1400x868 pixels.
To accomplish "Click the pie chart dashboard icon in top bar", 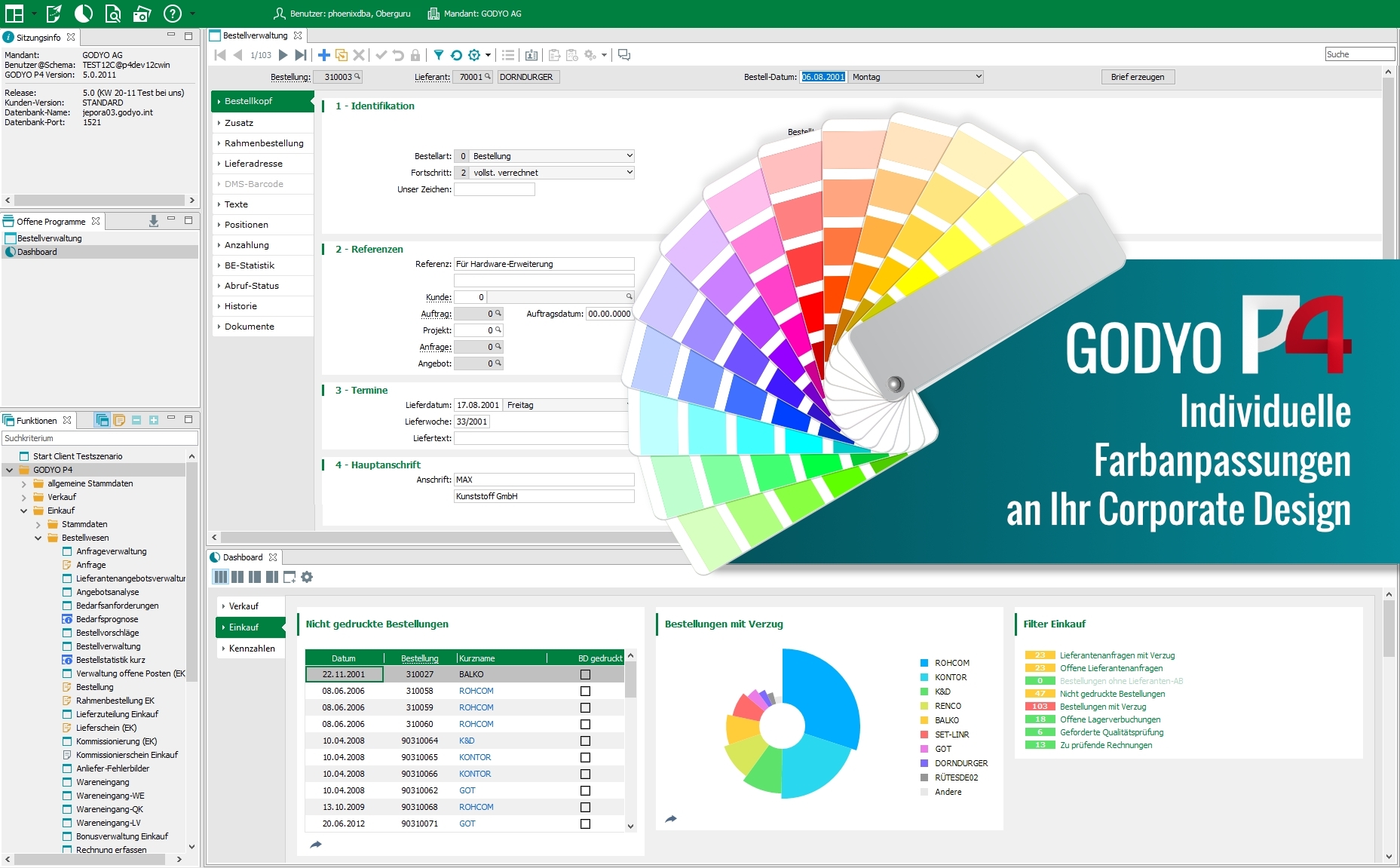I will [84, 14].
